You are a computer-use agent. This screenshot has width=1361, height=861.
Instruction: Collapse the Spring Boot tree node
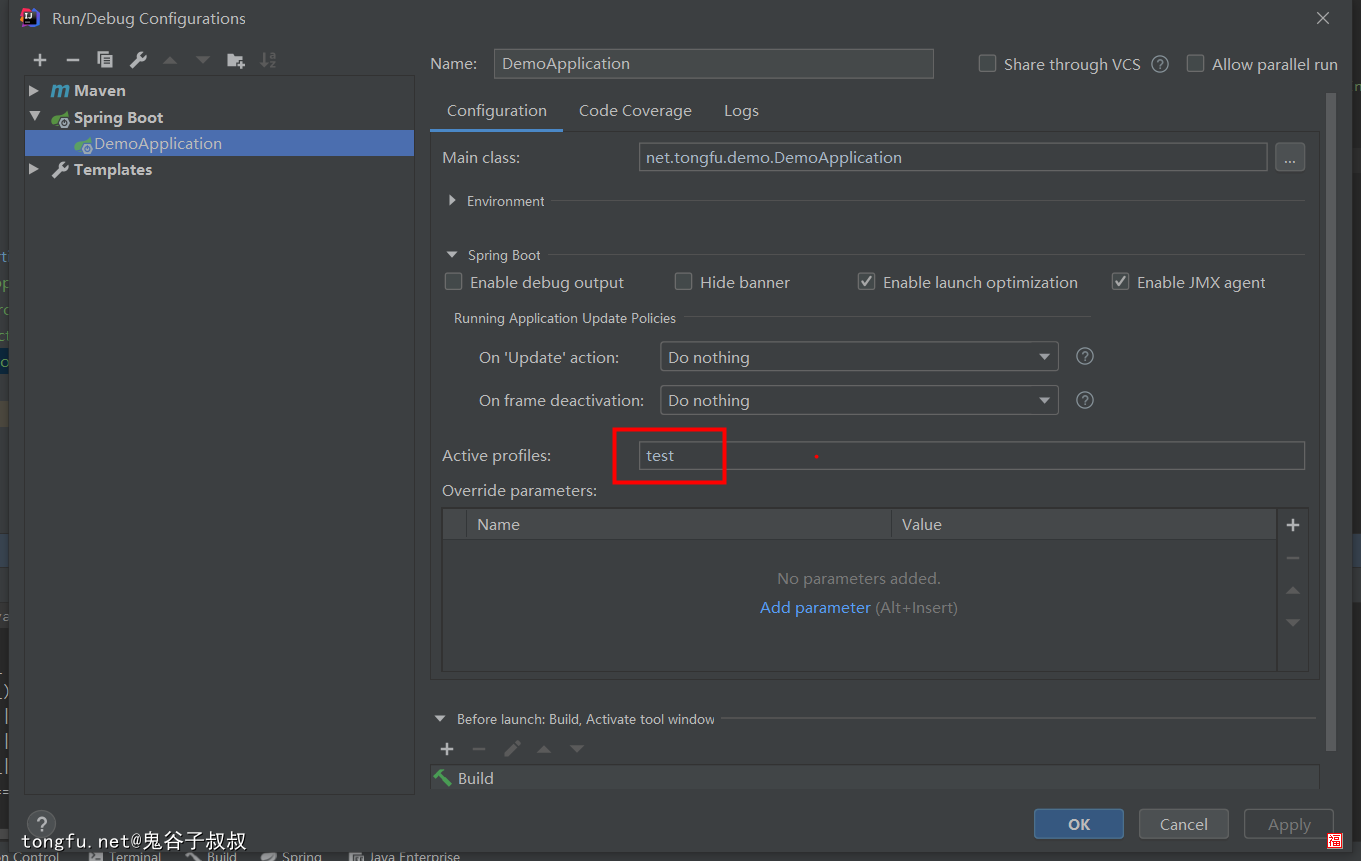[x=35, y=117]
